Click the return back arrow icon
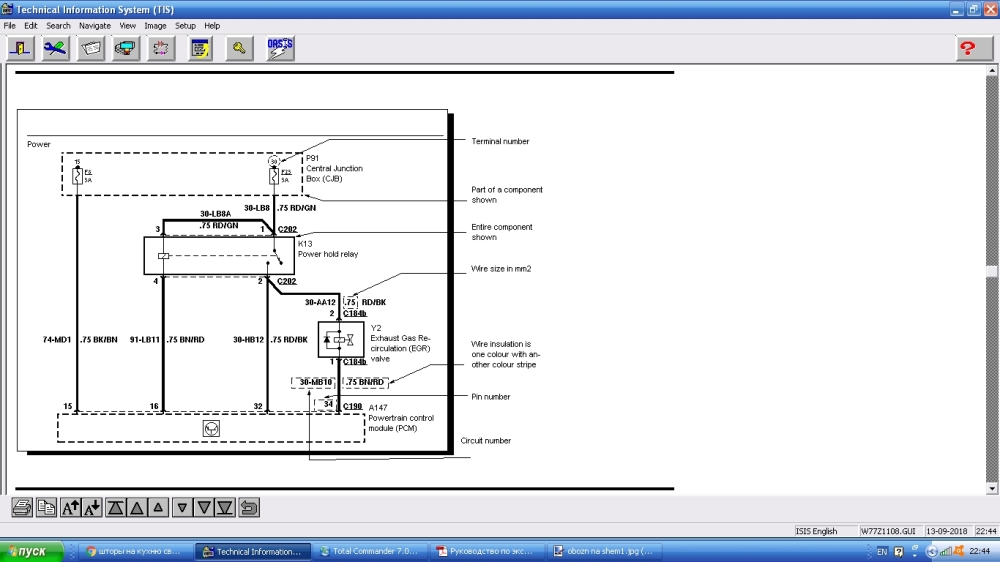 click(249, 508)
